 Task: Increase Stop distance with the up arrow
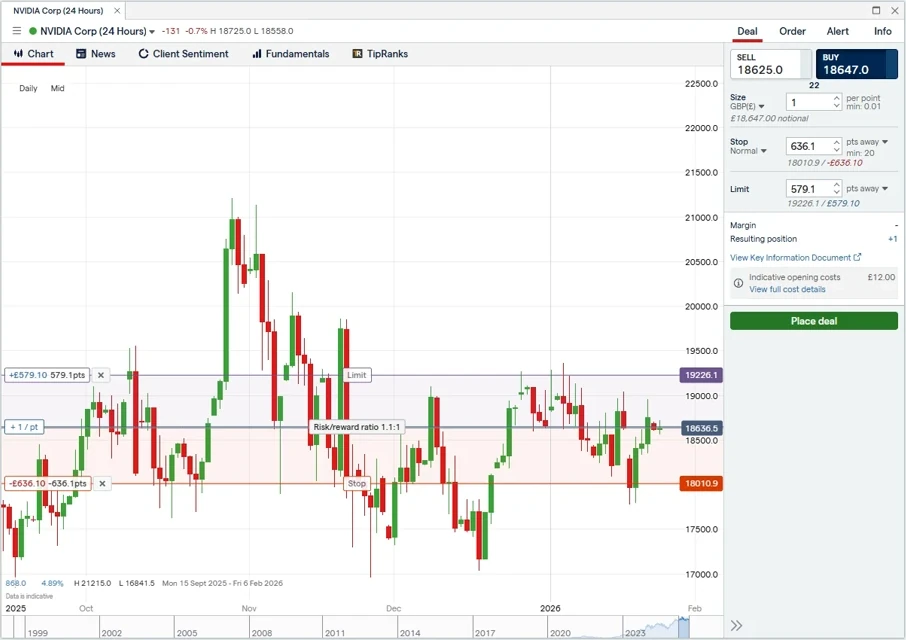[836, 142]
